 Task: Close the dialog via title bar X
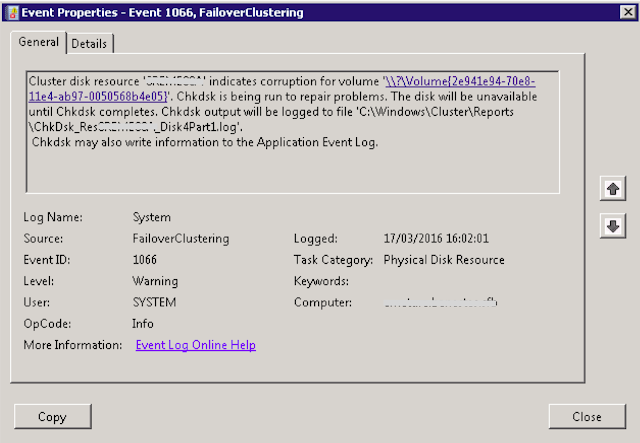[x=628, y=12]
